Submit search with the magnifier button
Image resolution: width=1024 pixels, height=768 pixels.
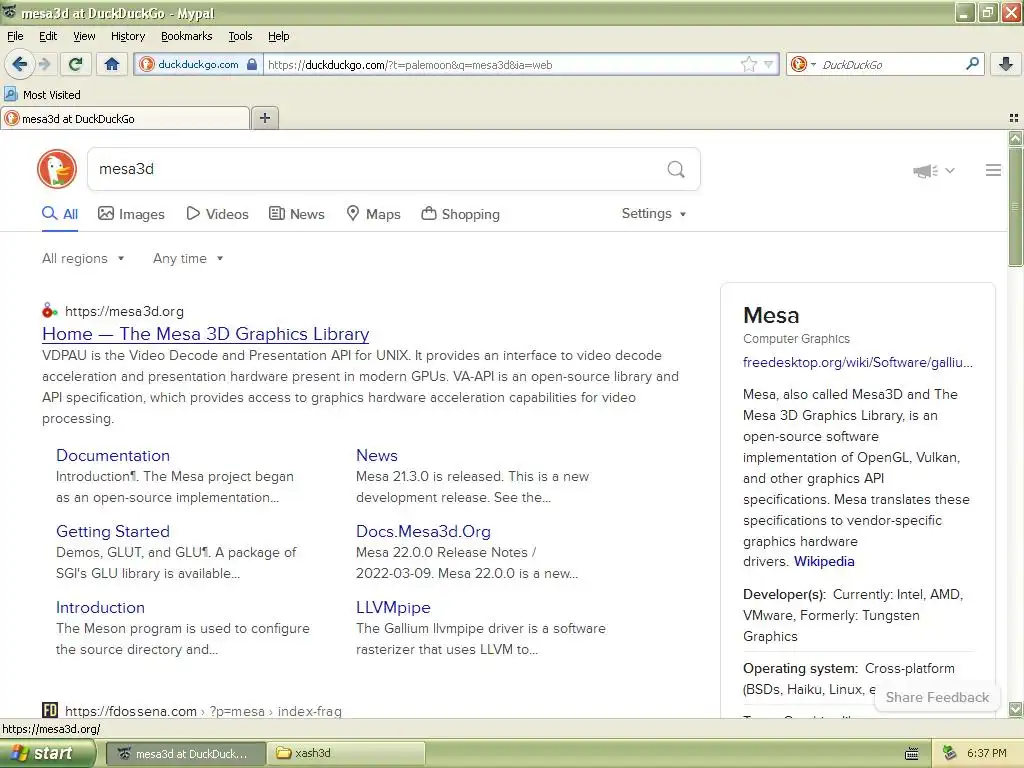pyautogui.click(x=676, y=169)
